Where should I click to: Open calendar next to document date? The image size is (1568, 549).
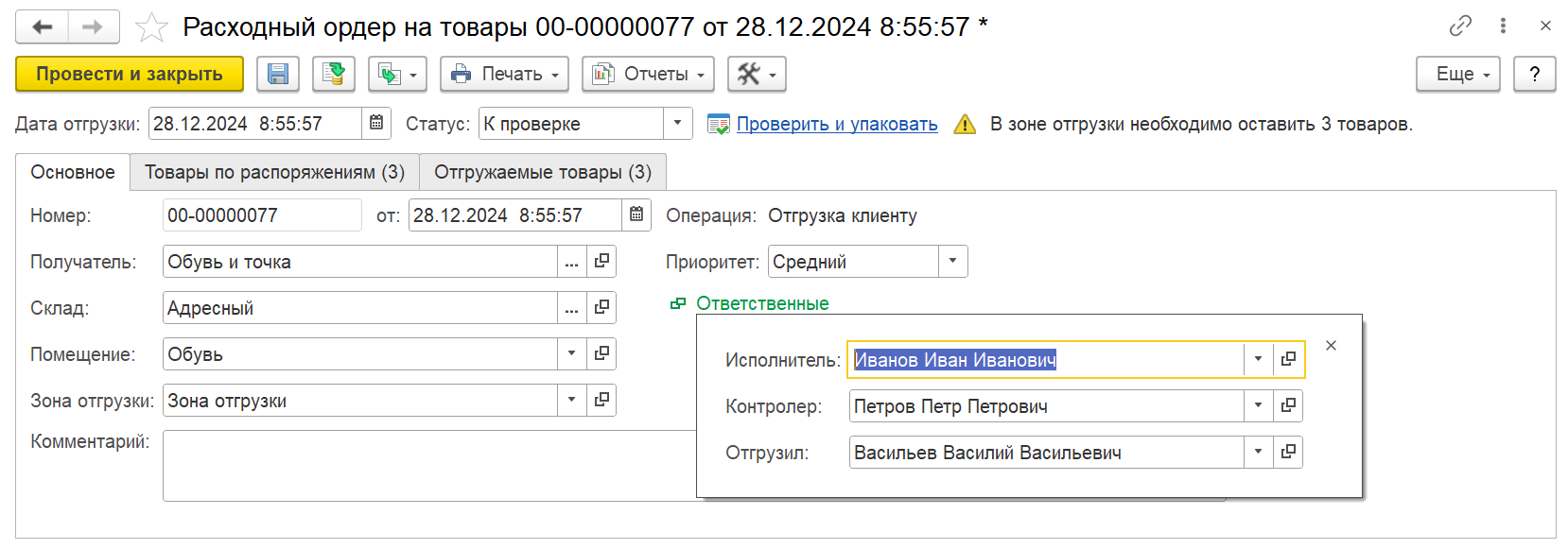(636, 215)
